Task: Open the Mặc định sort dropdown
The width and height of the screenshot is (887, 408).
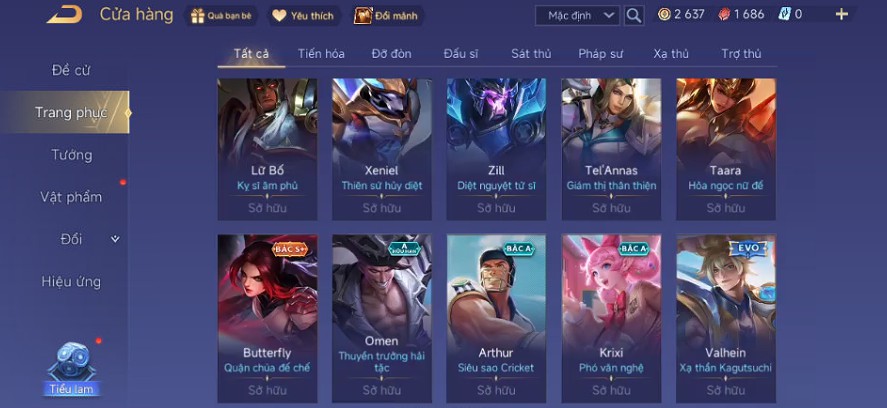Action: (x=577, y=15)
